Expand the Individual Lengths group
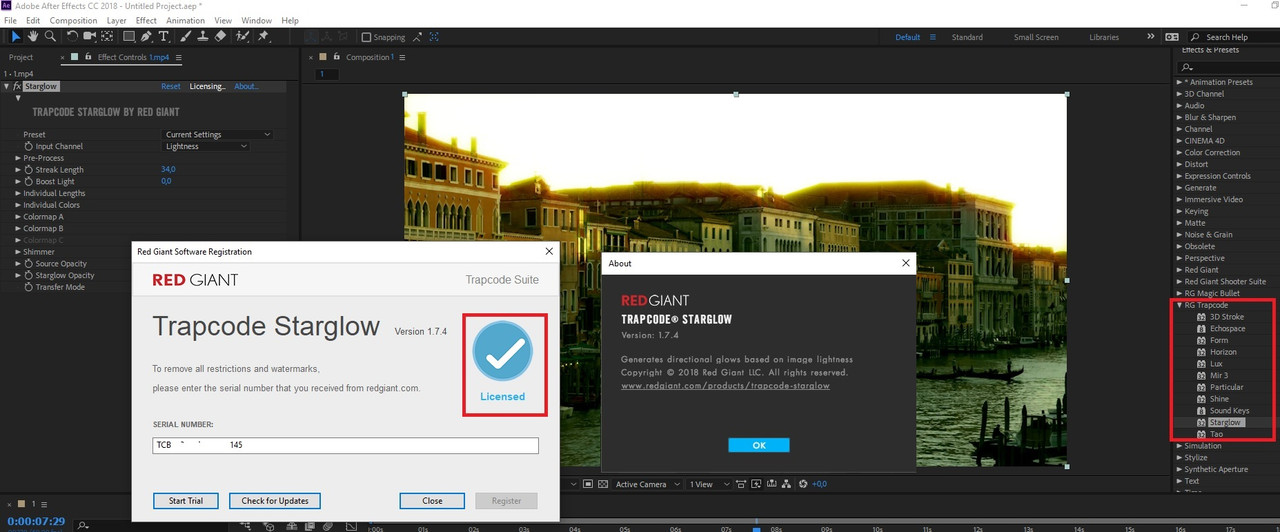This screenshot has height=532, width=1280. [18, 193]
